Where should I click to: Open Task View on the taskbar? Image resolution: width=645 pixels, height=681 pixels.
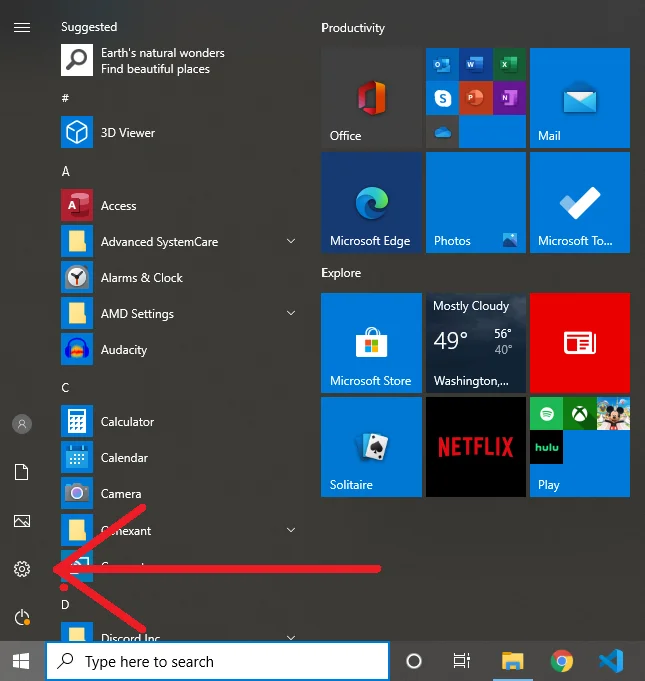[x=462, y=661]
